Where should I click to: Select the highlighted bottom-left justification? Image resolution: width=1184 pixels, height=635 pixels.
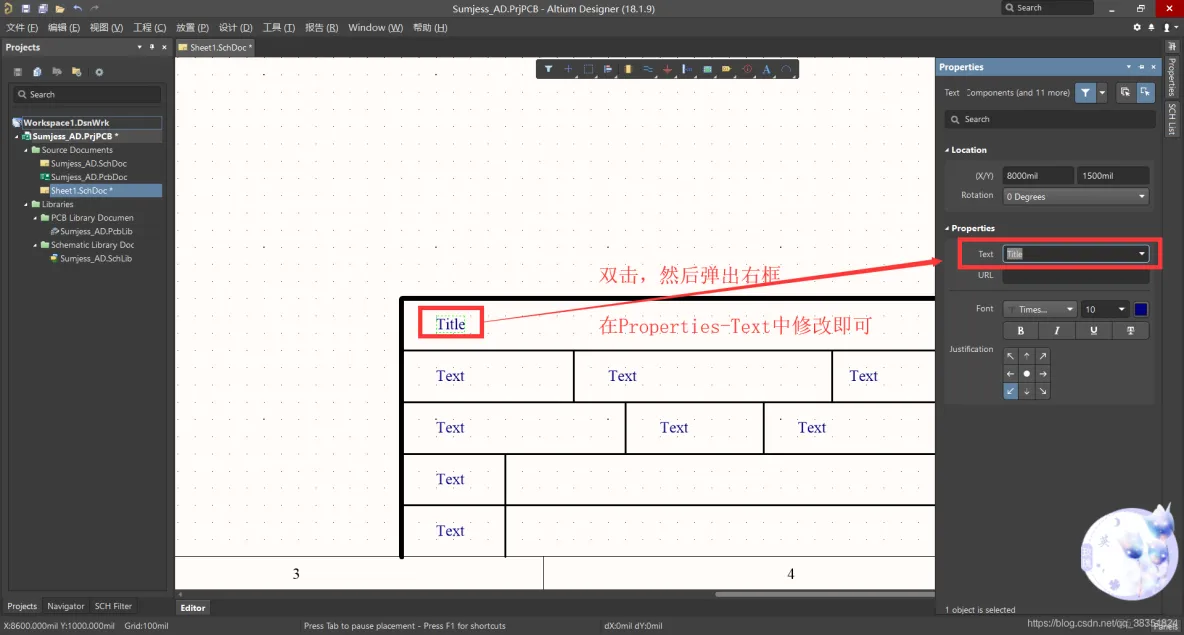(1010, 391)
